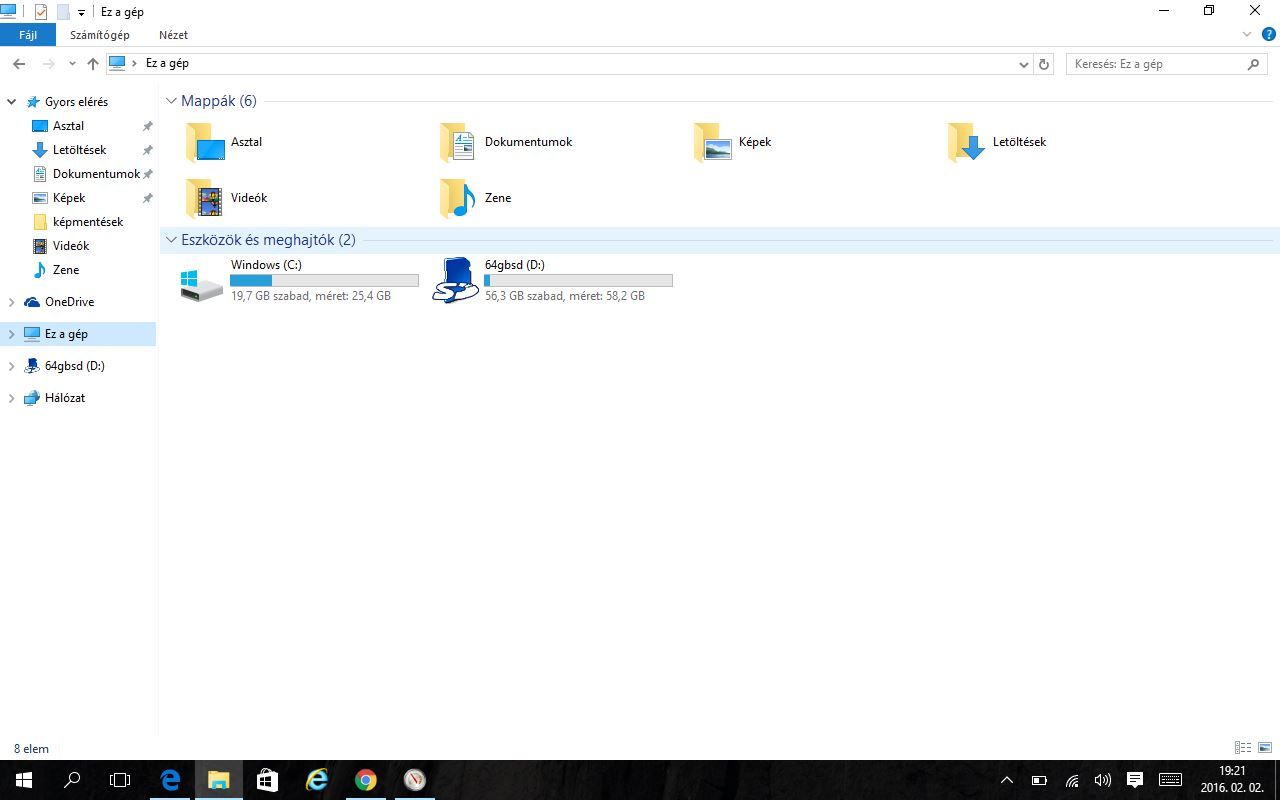The width and height of the screenshot is (1280, 800).
Task: Click the '8 elem' status bar text
Action: [x=31, y=748]
